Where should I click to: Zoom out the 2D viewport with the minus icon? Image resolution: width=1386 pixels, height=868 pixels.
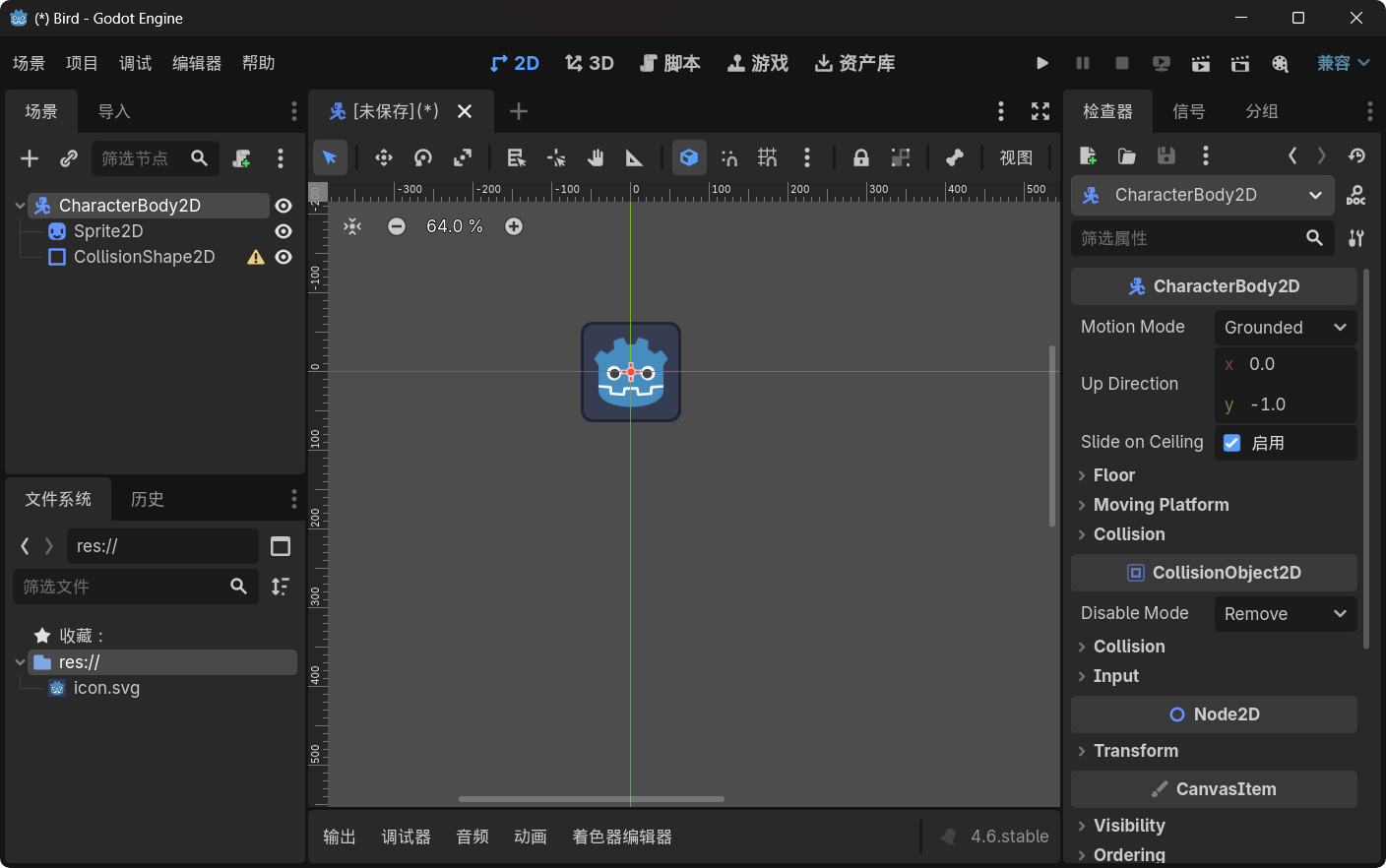[397, 226]
